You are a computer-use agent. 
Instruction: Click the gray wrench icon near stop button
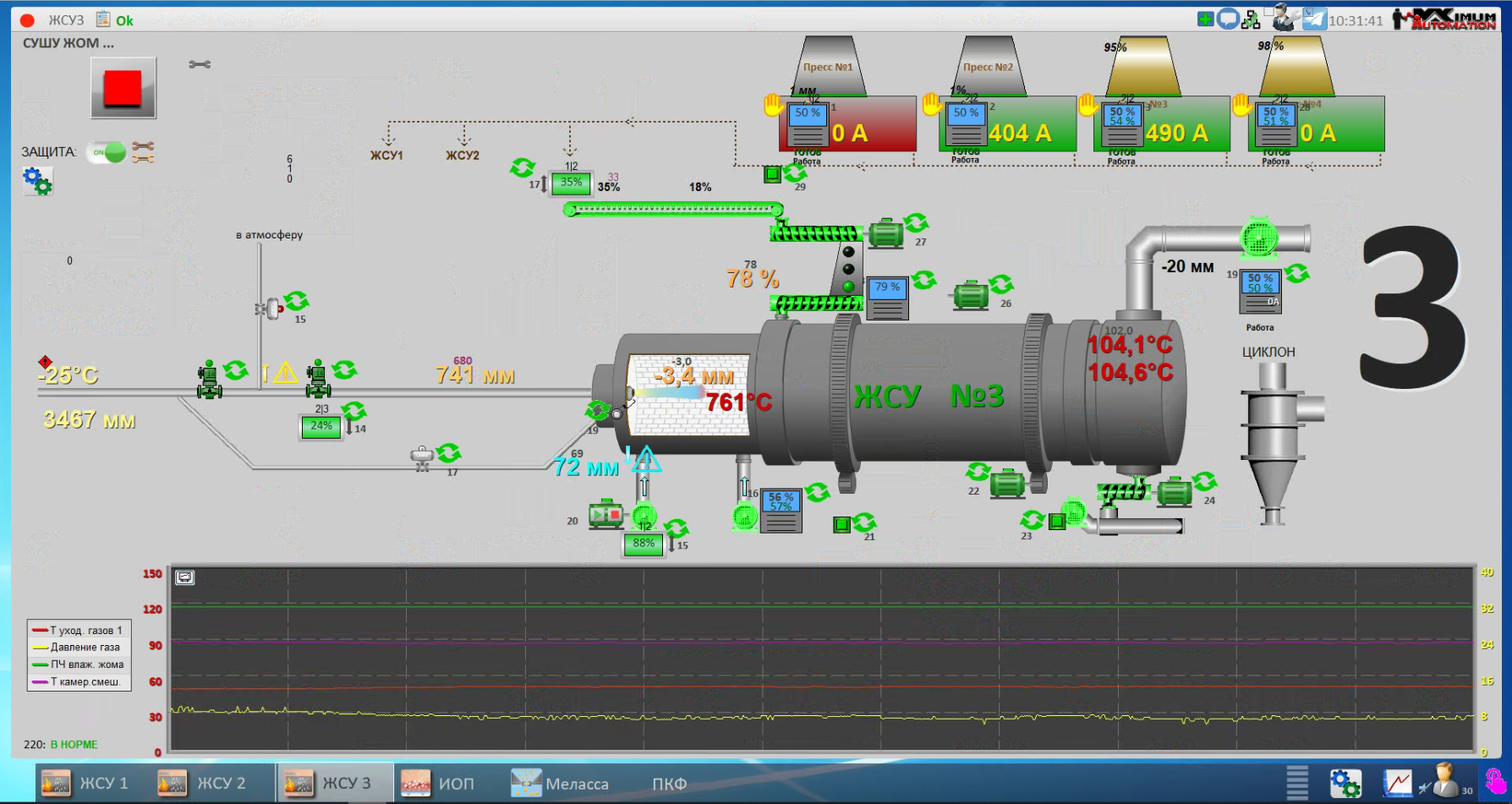click(200, 64)
